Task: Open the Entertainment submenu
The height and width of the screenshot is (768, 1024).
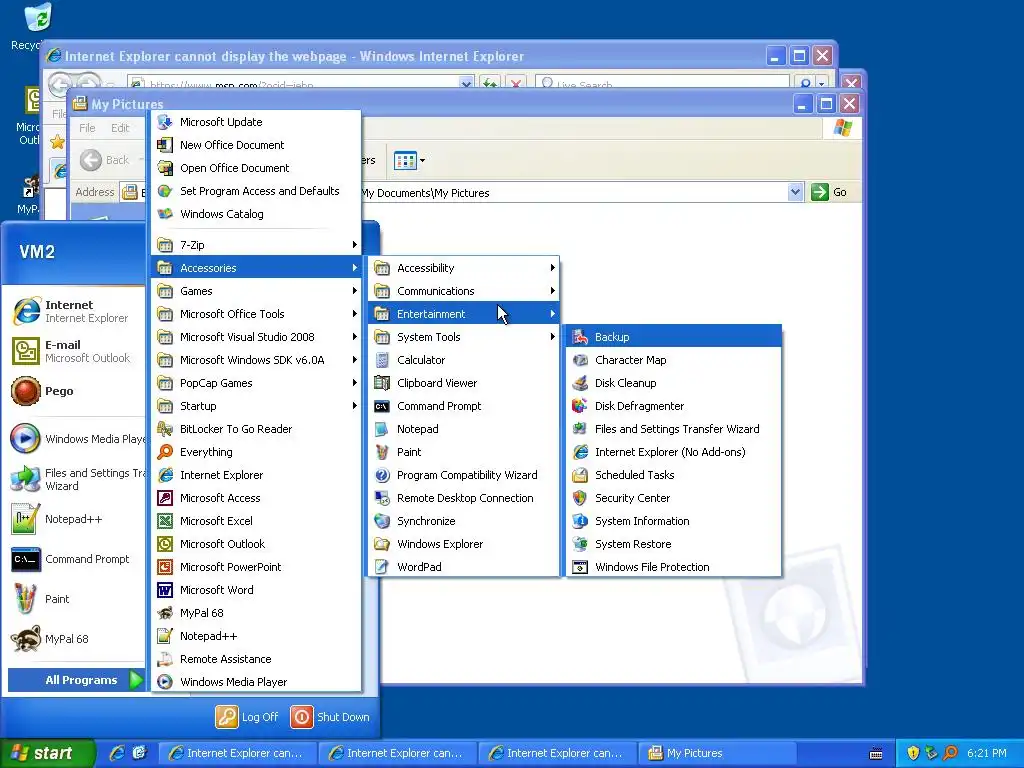Action: point(464,313)
